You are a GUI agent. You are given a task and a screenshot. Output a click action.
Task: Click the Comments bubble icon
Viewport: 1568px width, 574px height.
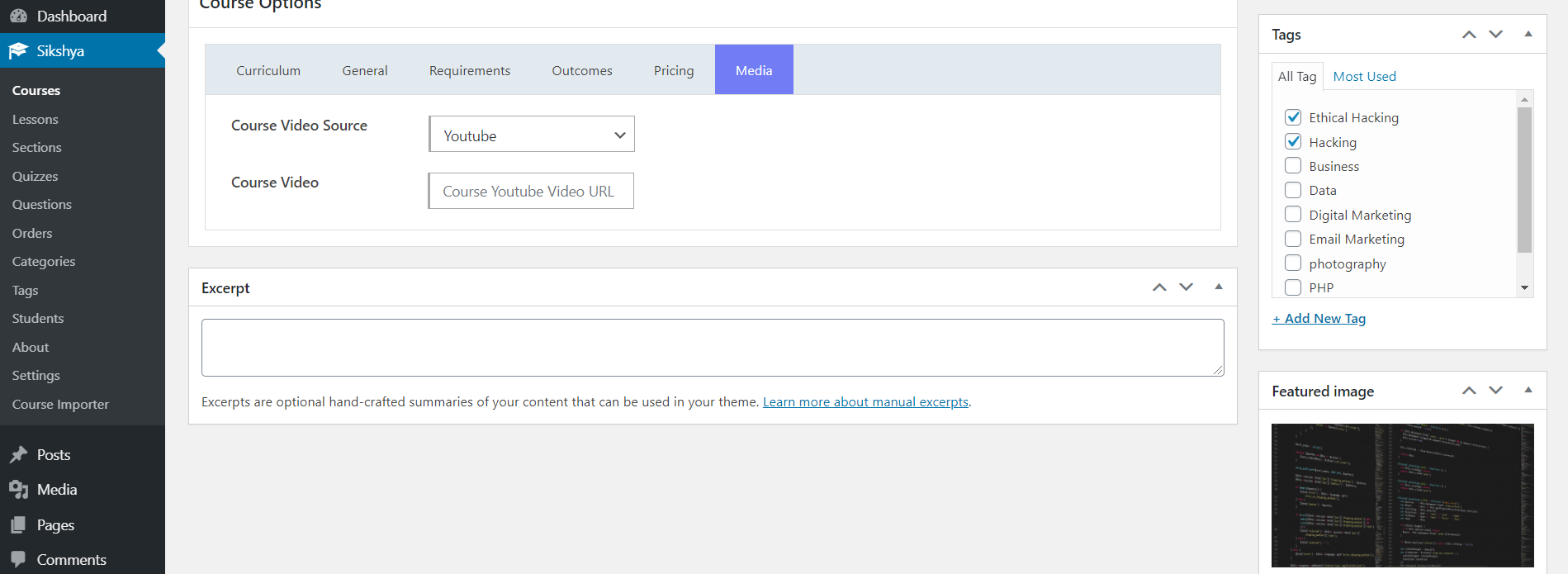[x=18, y=560]
